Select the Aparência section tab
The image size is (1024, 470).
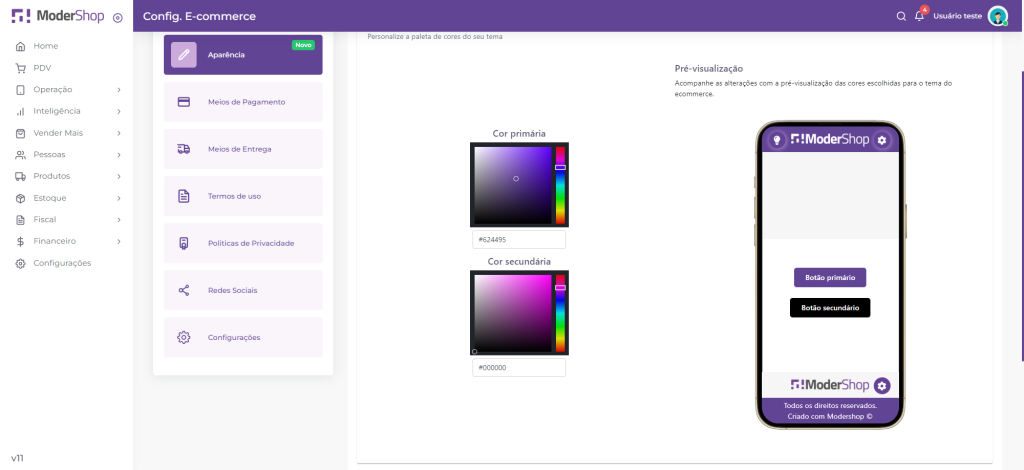pyautogui.click(x=243, y=55)
